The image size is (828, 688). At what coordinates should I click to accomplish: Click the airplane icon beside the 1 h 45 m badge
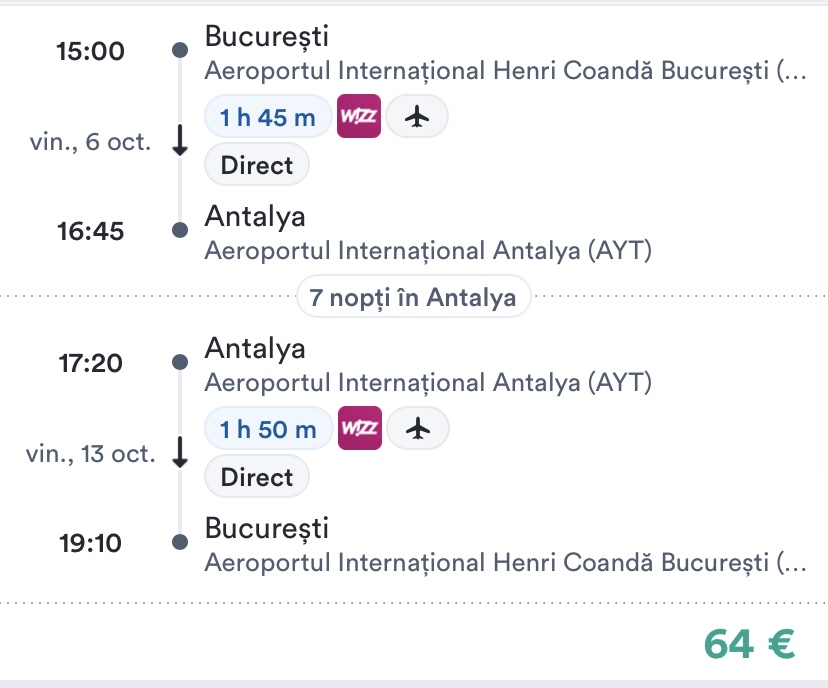tap(417, 118)
